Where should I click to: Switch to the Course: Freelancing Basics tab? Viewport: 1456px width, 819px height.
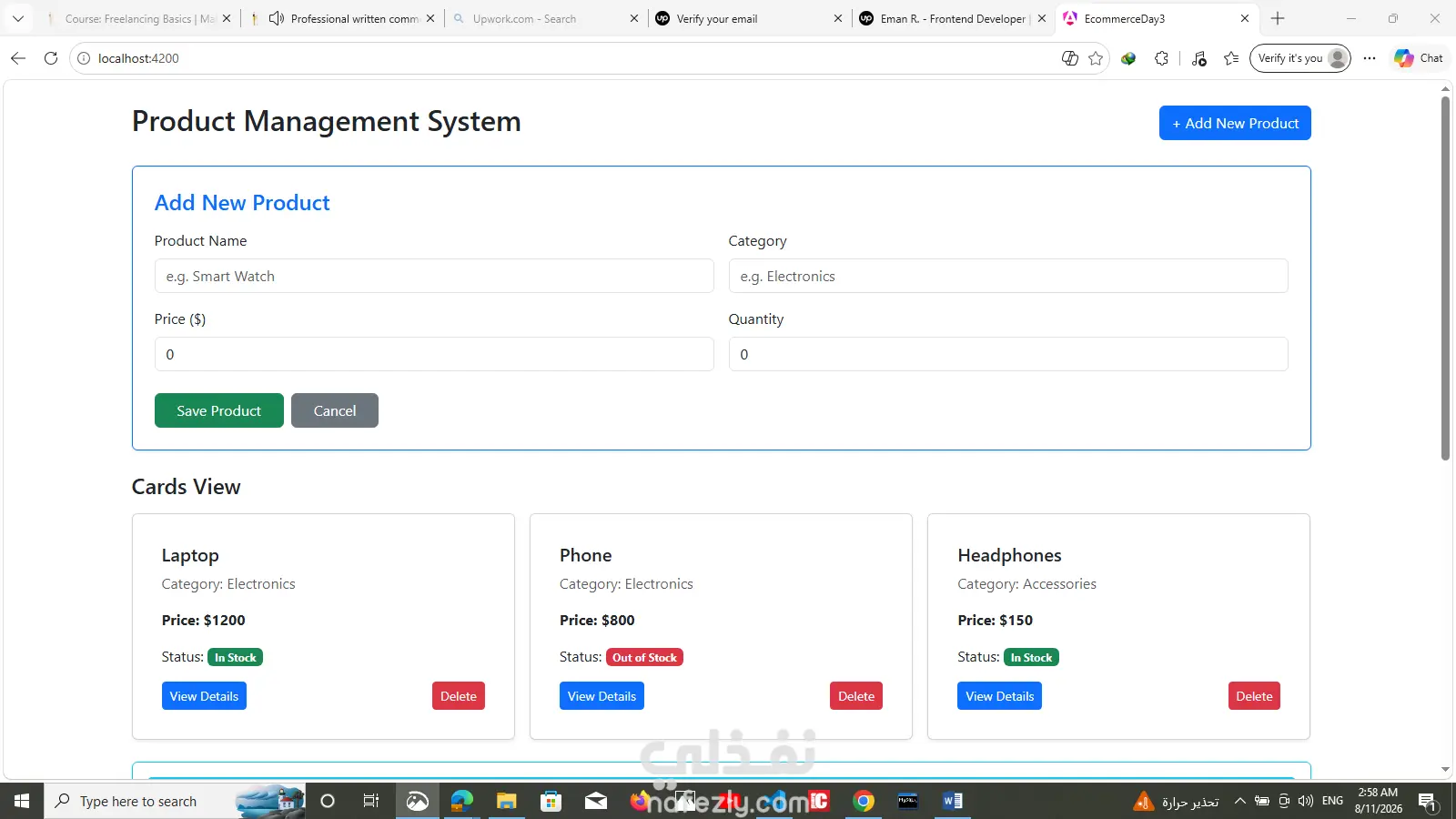[x=139, y=18]
